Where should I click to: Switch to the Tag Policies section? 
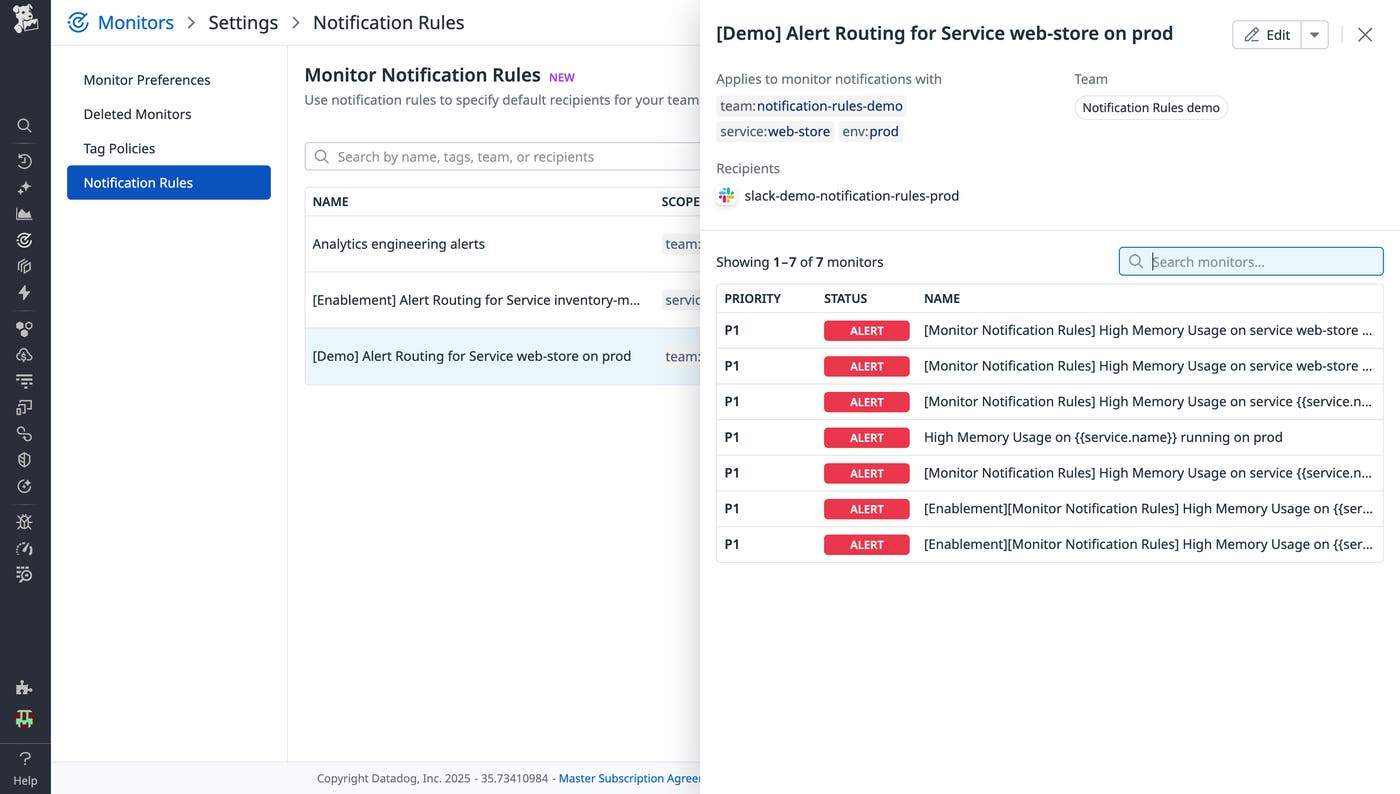pos(113,148)
